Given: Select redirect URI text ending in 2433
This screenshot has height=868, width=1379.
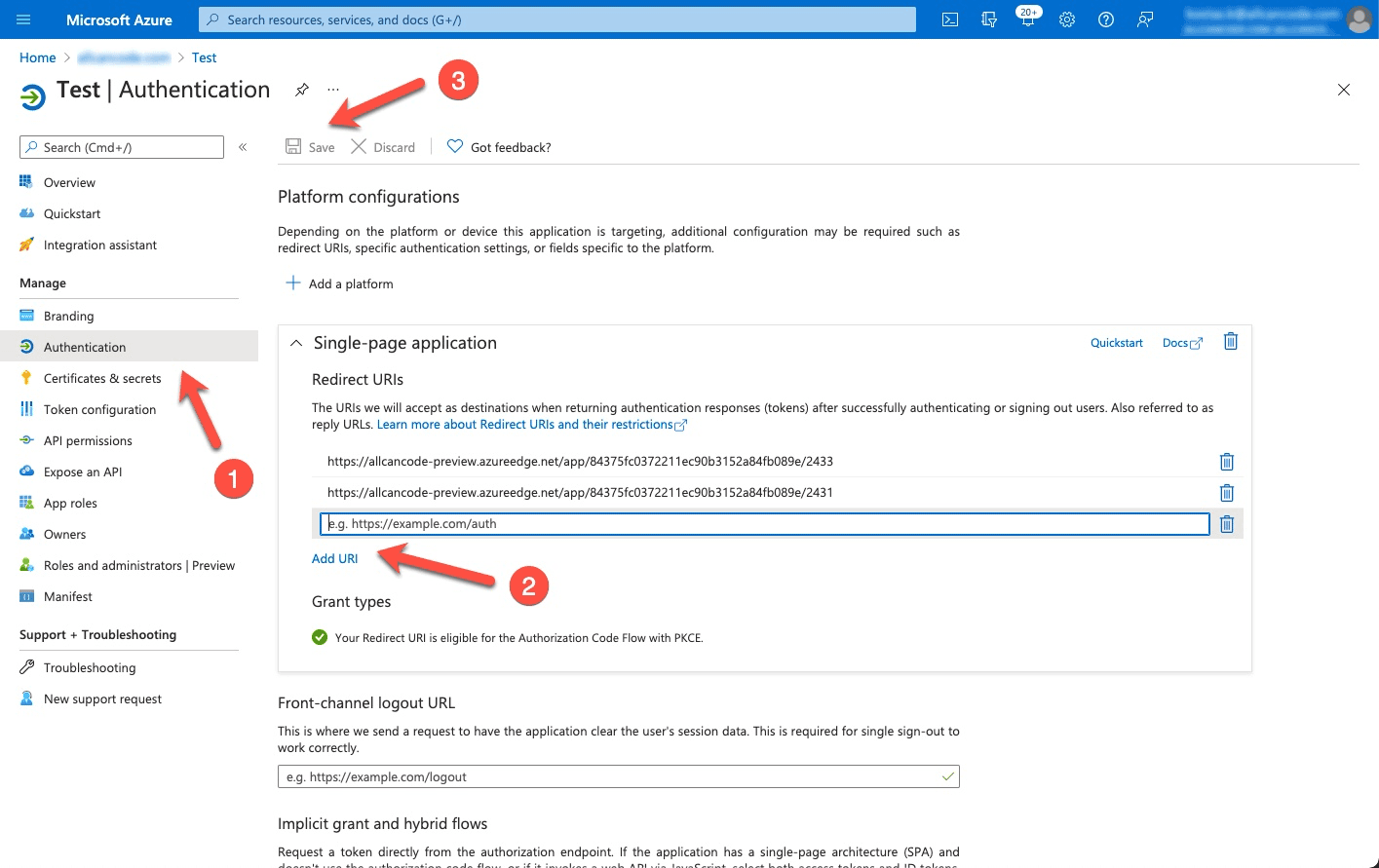Looking at the screenshot, I should pos(580,462).
